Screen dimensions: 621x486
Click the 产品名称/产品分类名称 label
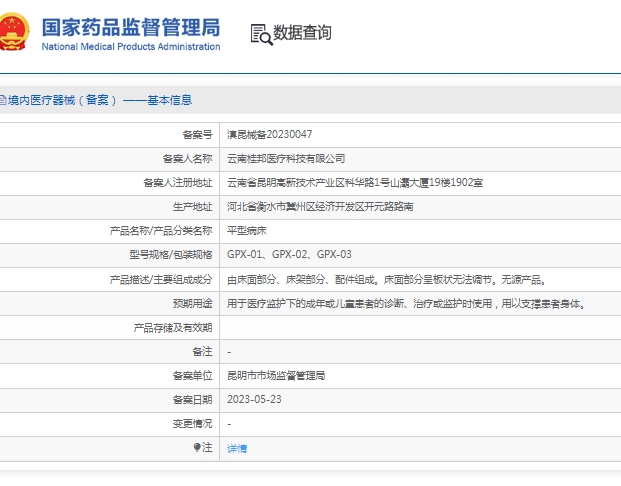click(161, 231)
